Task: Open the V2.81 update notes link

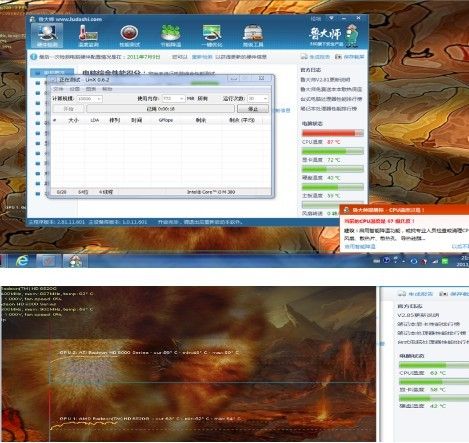Action: [325, 80]
